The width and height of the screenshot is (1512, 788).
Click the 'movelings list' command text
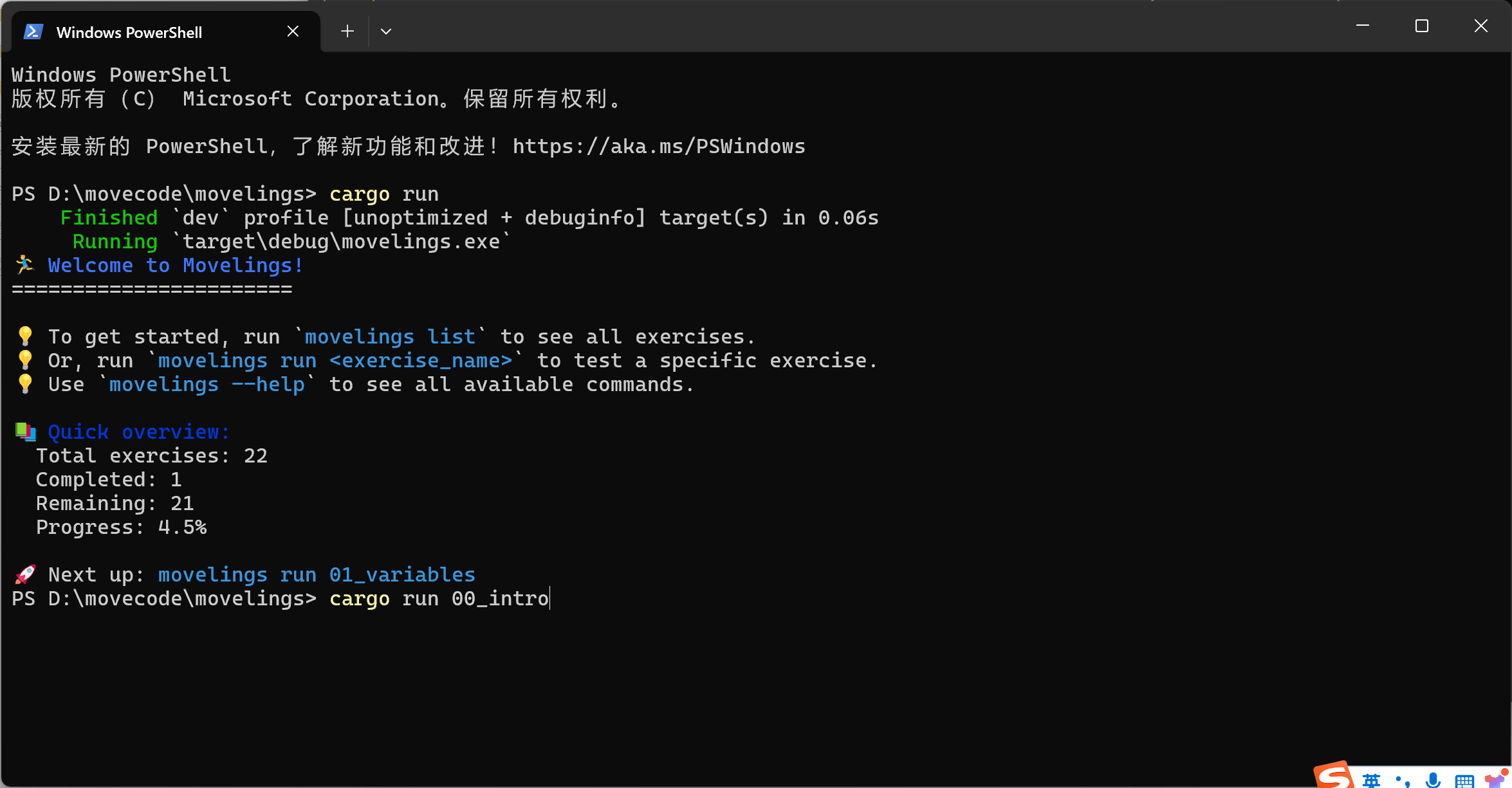point(391,336)
